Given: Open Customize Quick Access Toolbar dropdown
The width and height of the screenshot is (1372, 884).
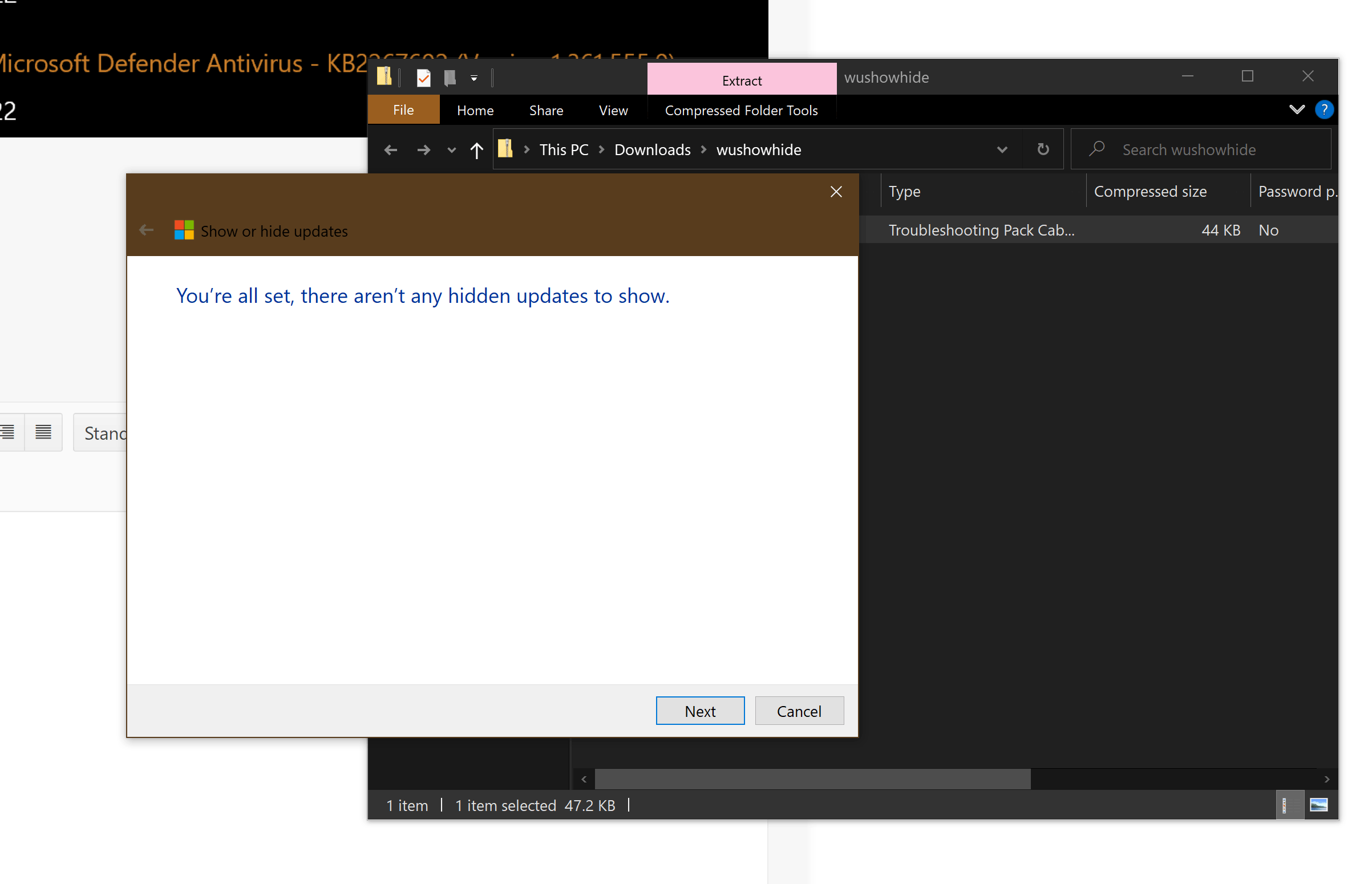Looking at the screenshot, I should coord(474,78).
